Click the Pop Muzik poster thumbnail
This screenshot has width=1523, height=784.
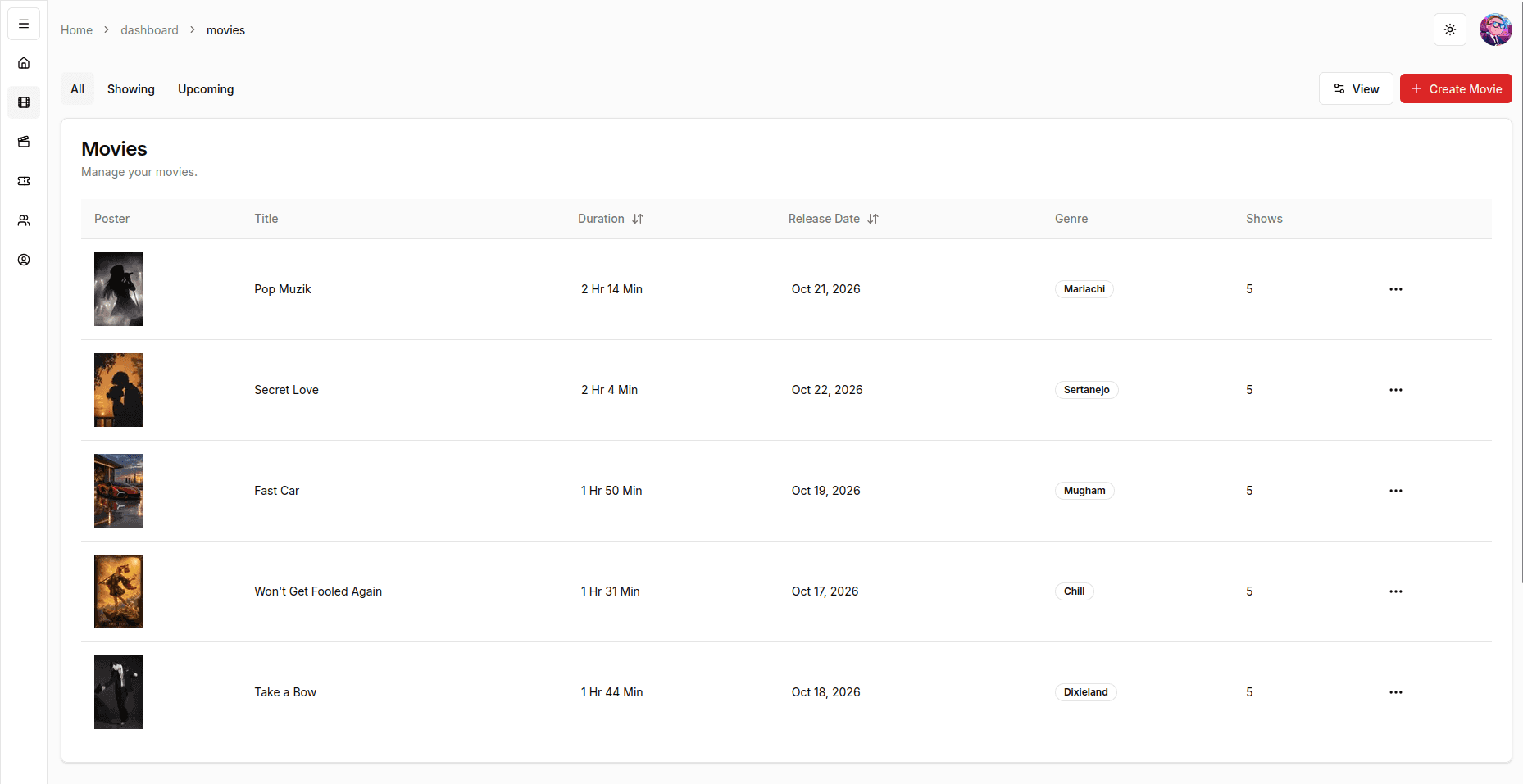pyautogui.click(x=119, y=289)
